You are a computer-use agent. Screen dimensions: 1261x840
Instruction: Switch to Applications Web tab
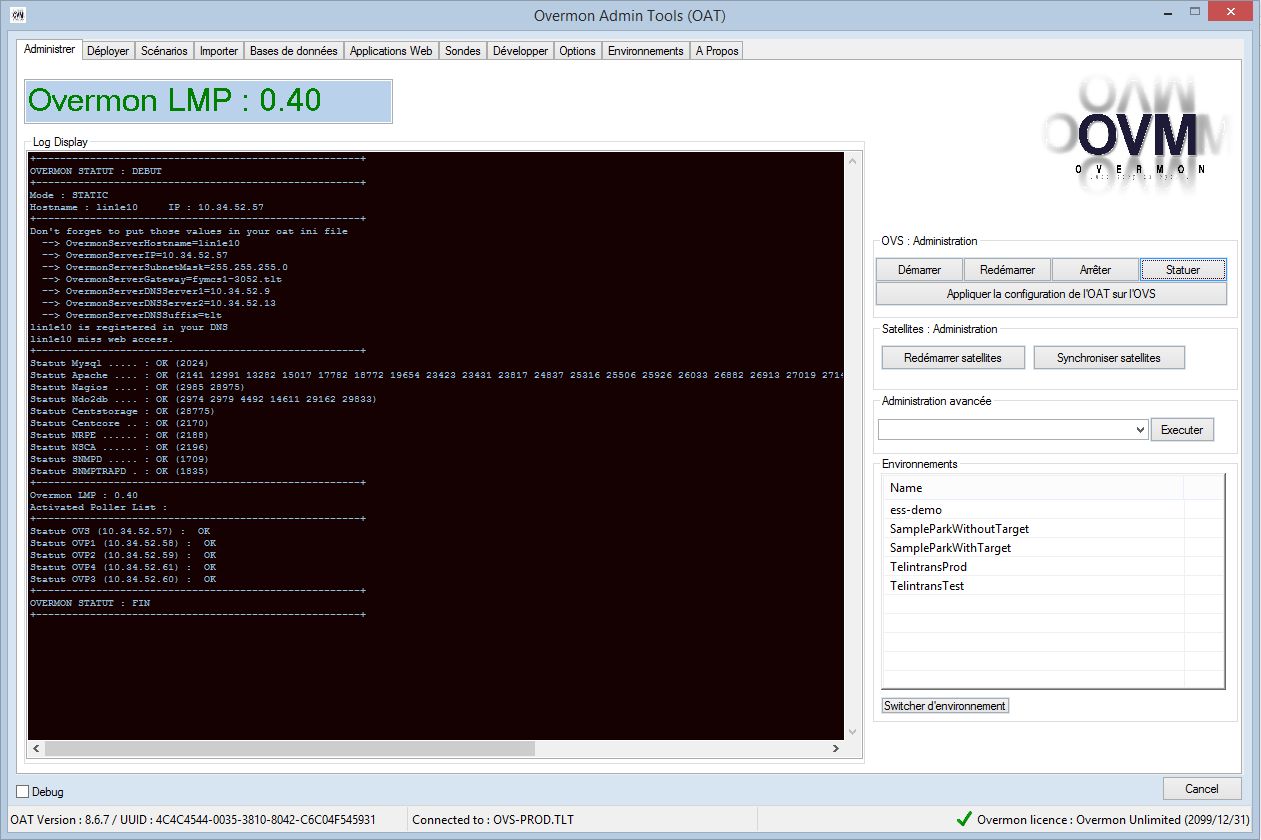tap(391, 51)
